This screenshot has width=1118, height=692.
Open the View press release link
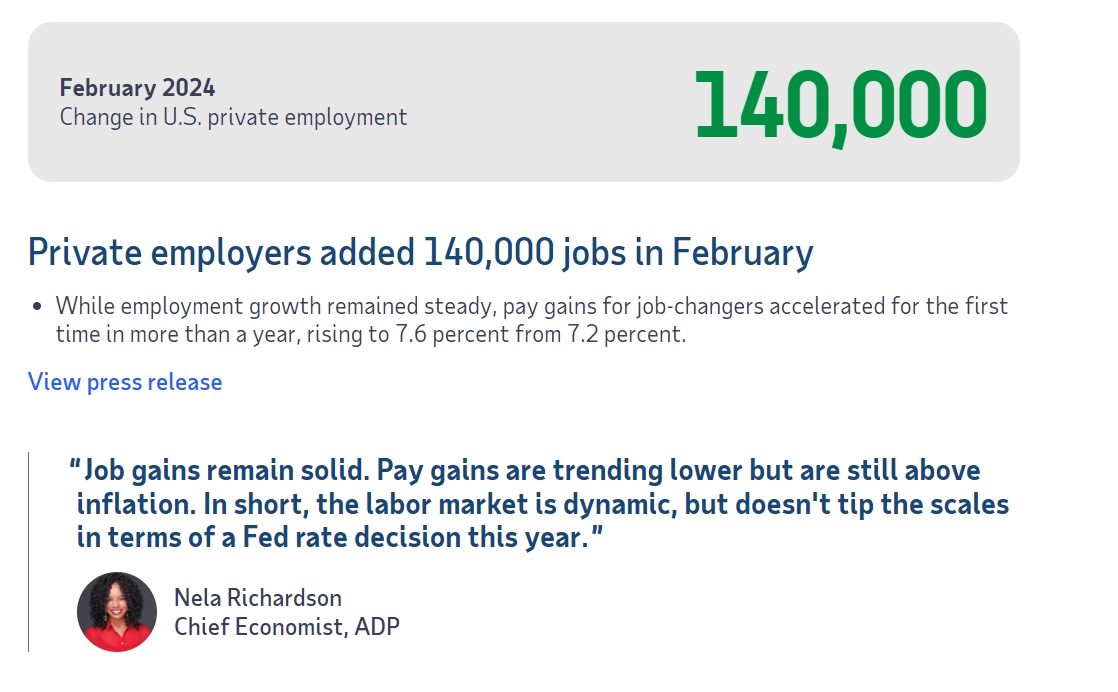click(x=125, y=382)
